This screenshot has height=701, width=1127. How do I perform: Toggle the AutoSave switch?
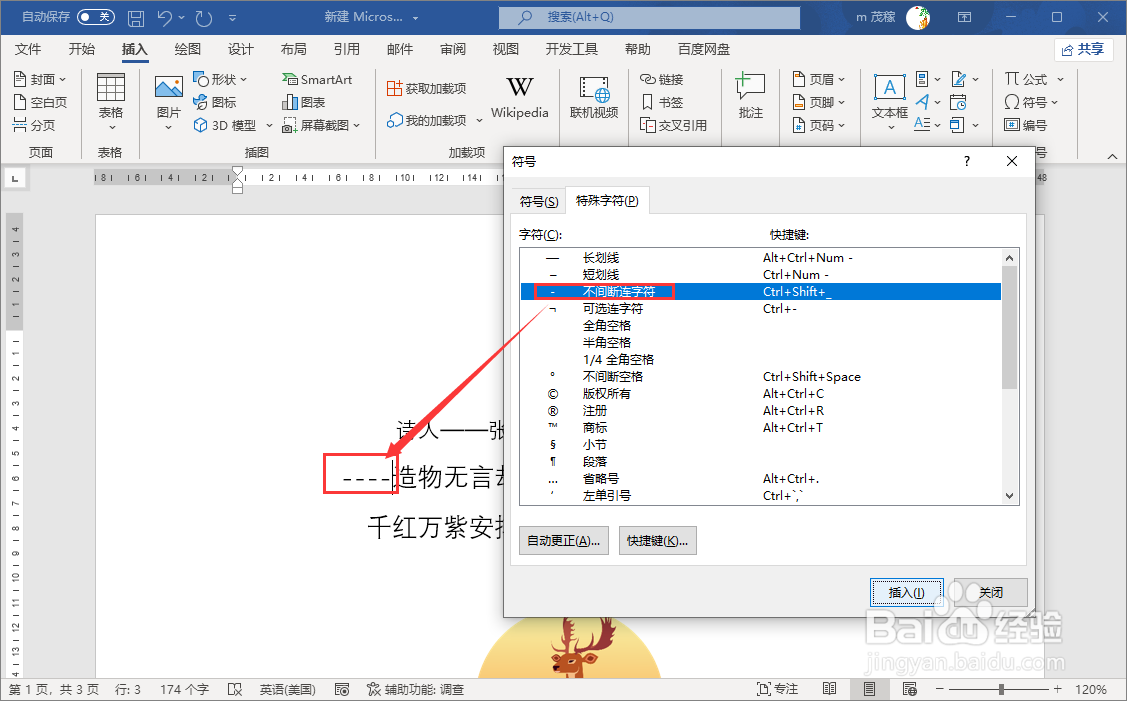(x=96, y=17)
